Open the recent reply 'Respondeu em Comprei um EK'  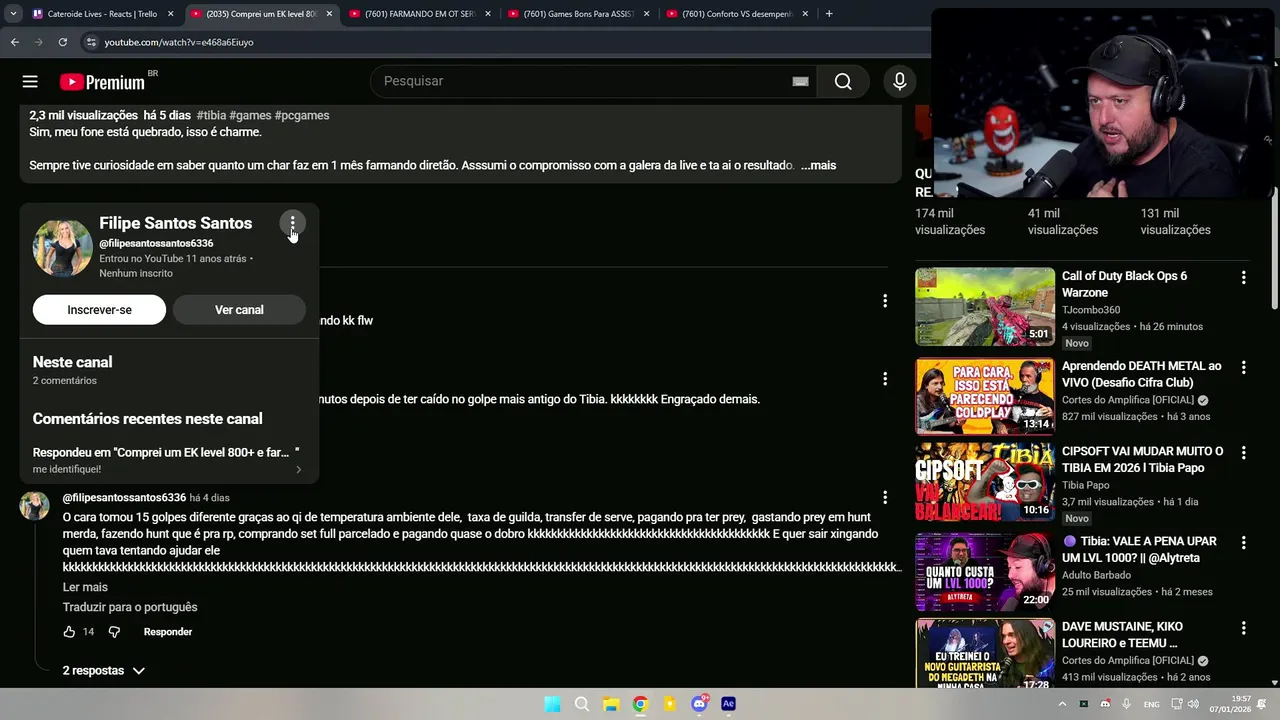point(167,460)
